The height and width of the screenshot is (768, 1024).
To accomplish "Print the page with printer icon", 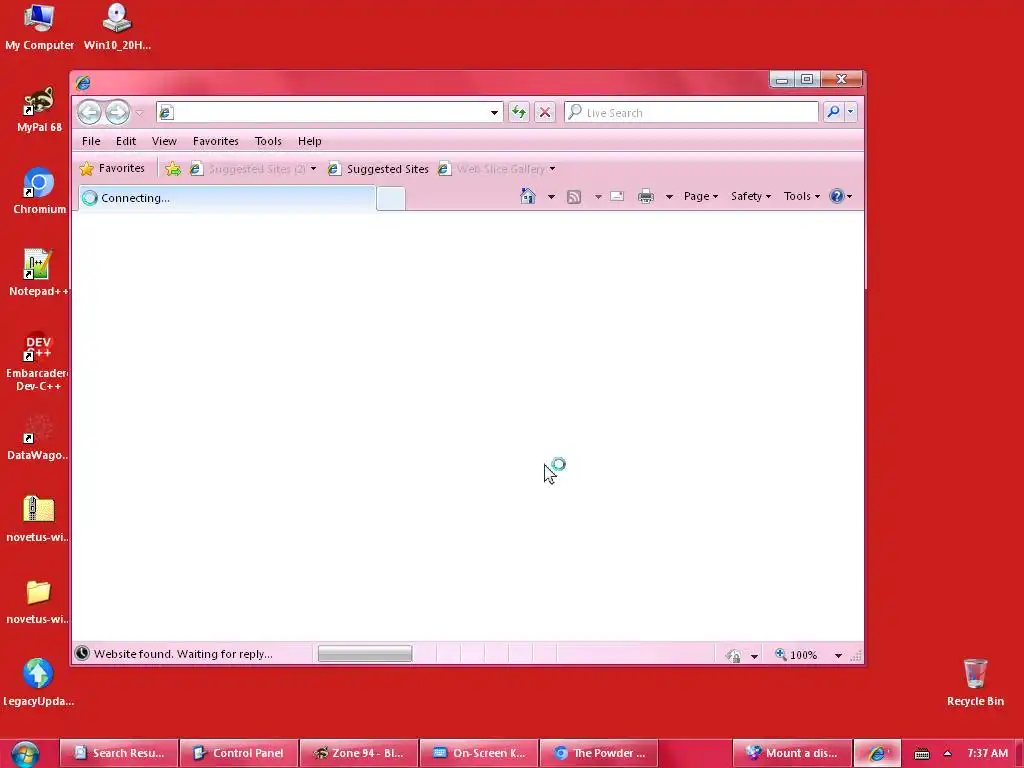I will 646,197.
